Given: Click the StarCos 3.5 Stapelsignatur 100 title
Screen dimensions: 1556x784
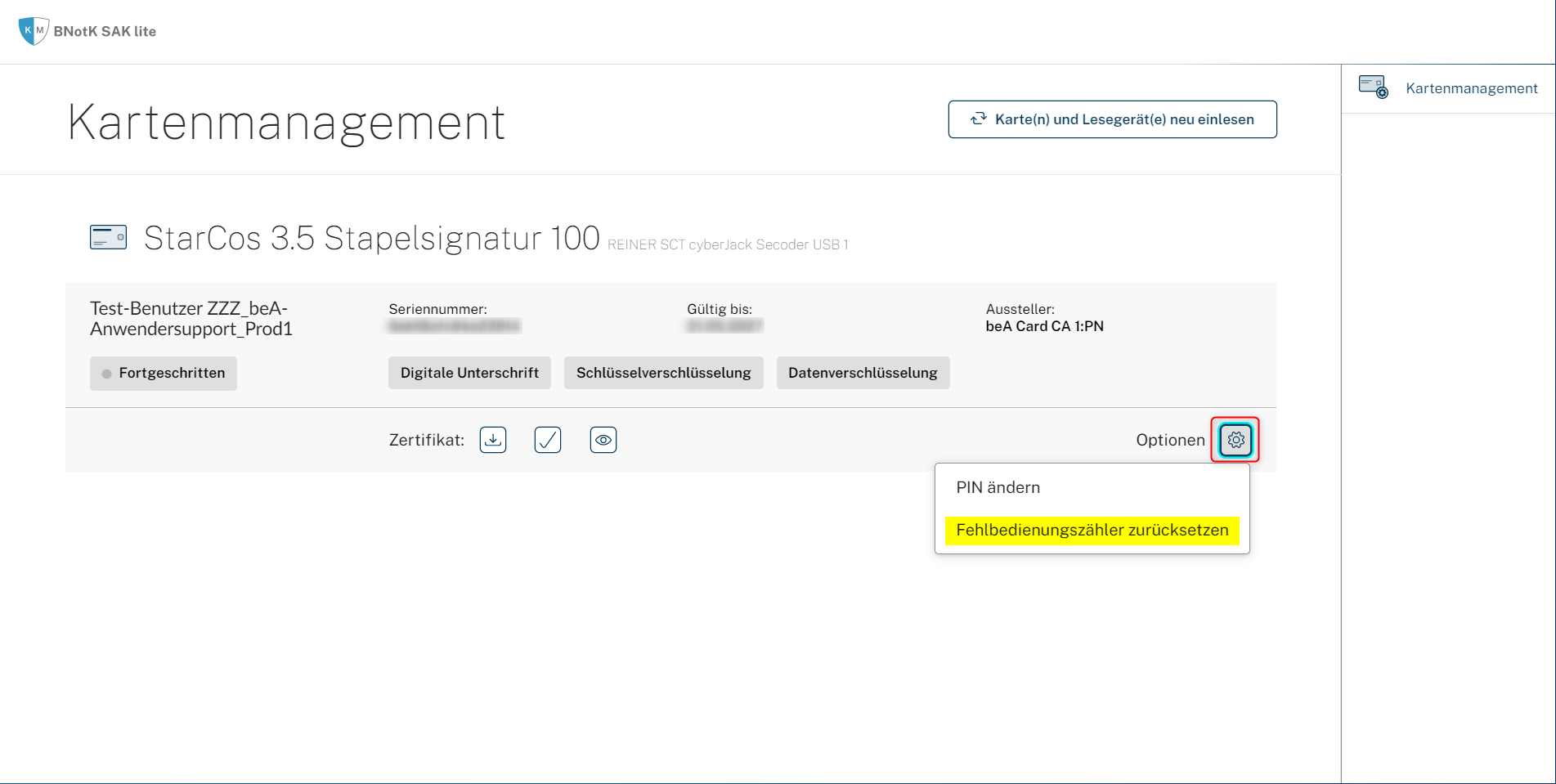Looking at the screenshot, I should tap(372, 238).
